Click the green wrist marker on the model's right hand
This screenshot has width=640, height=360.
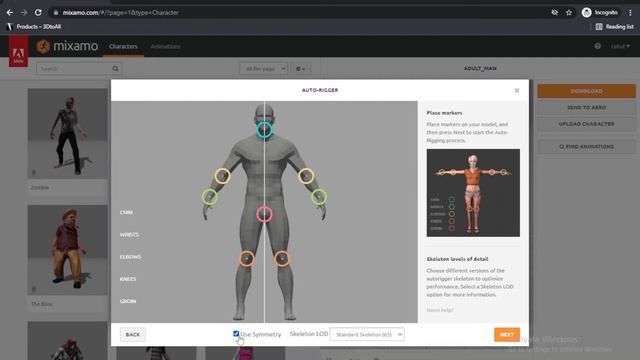click(210, 197)
